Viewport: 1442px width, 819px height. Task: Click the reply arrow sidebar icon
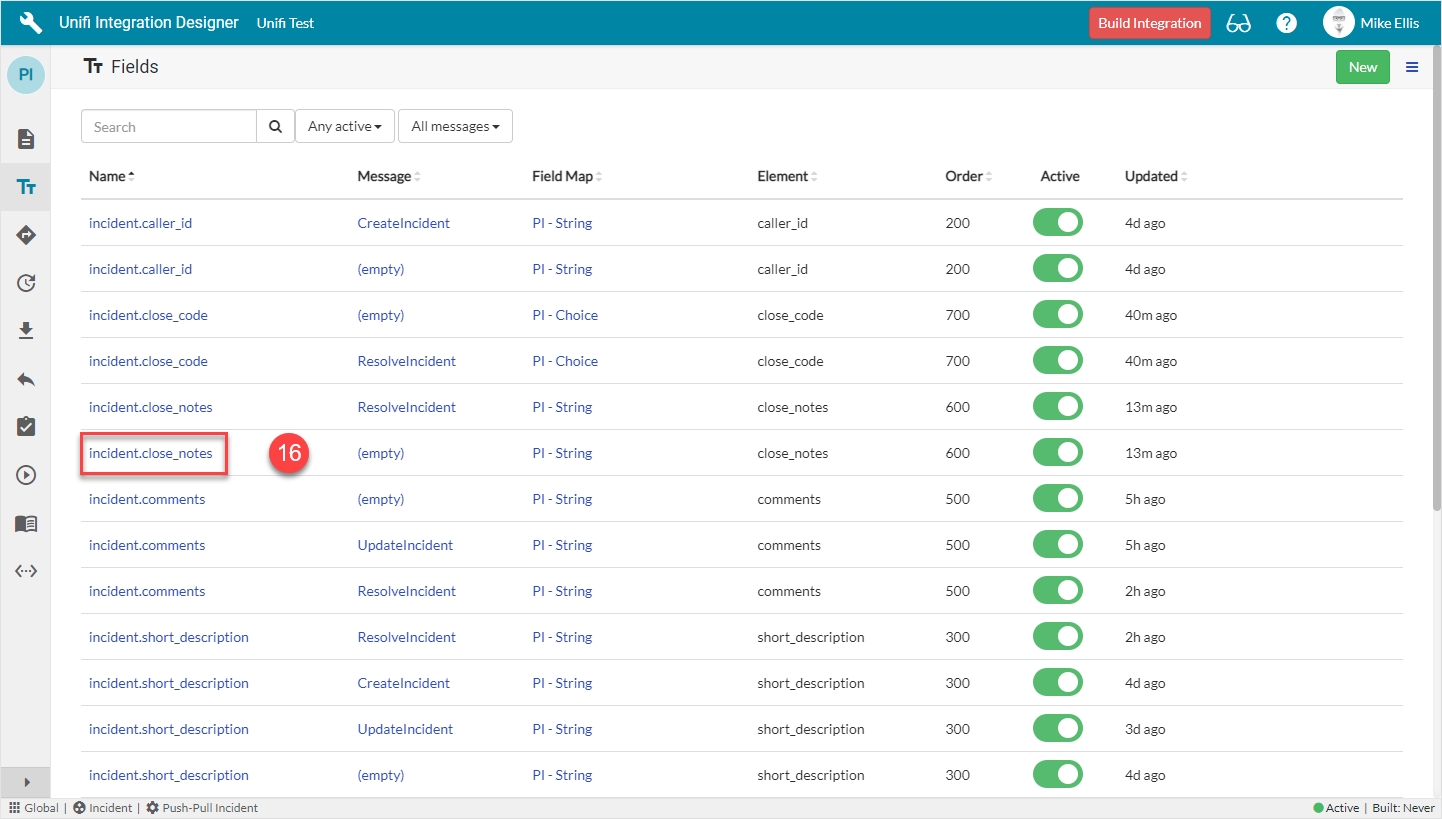[x=26, y=379]
